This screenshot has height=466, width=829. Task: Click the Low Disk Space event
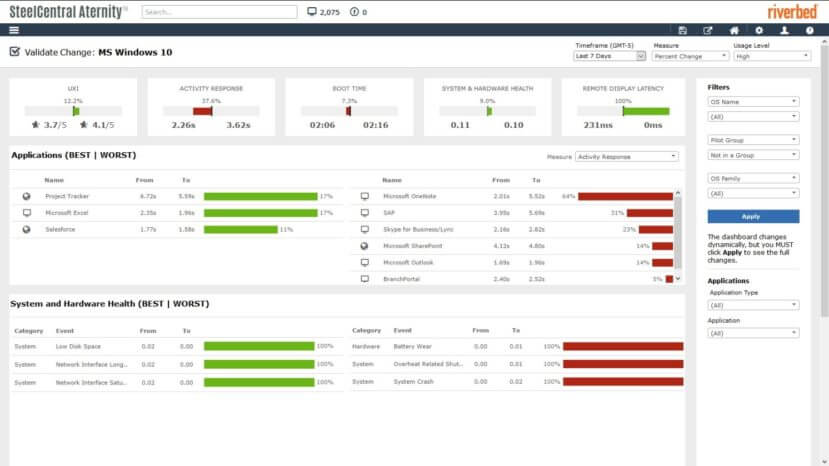pyautogui.click(x=78, y=346)
